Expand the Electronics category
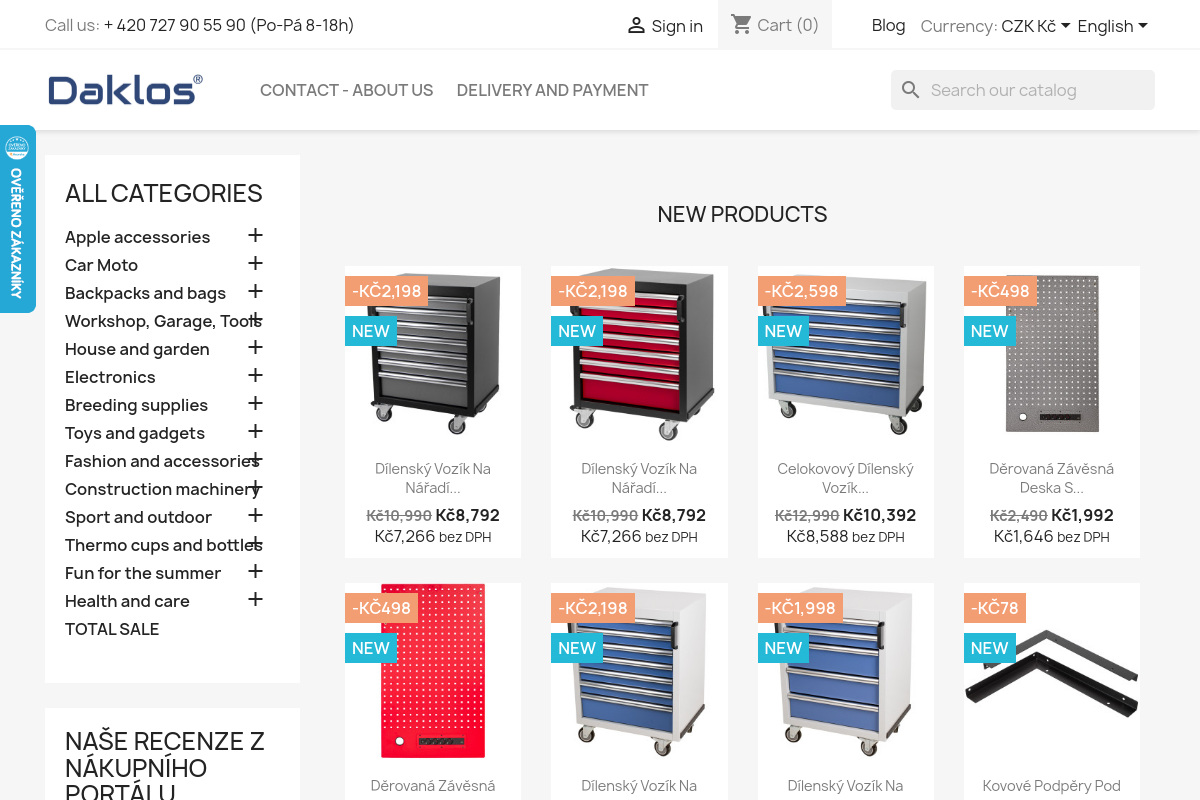1200x800 pixels. pyautogui.click(x=255, y=375)
